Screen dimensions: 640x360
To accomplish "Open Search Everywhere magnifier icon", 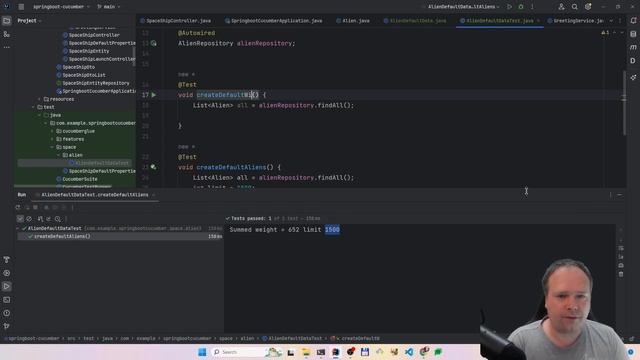I will [575, 7].
